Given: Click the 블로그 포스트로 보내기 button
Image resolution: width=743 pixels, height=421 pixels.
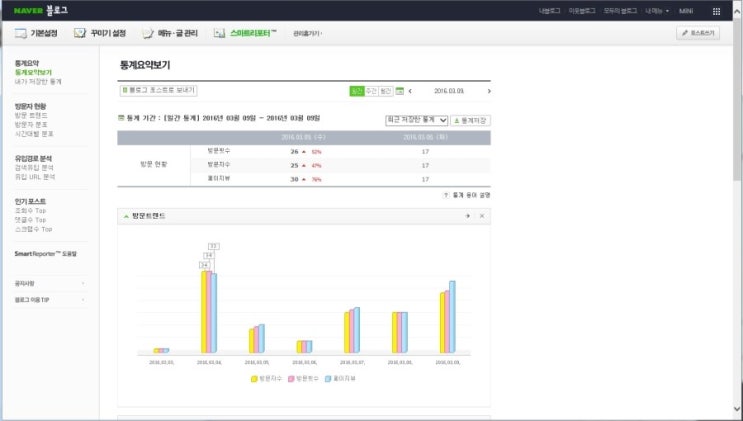Looking at the screenshot, I should [158, 90].
